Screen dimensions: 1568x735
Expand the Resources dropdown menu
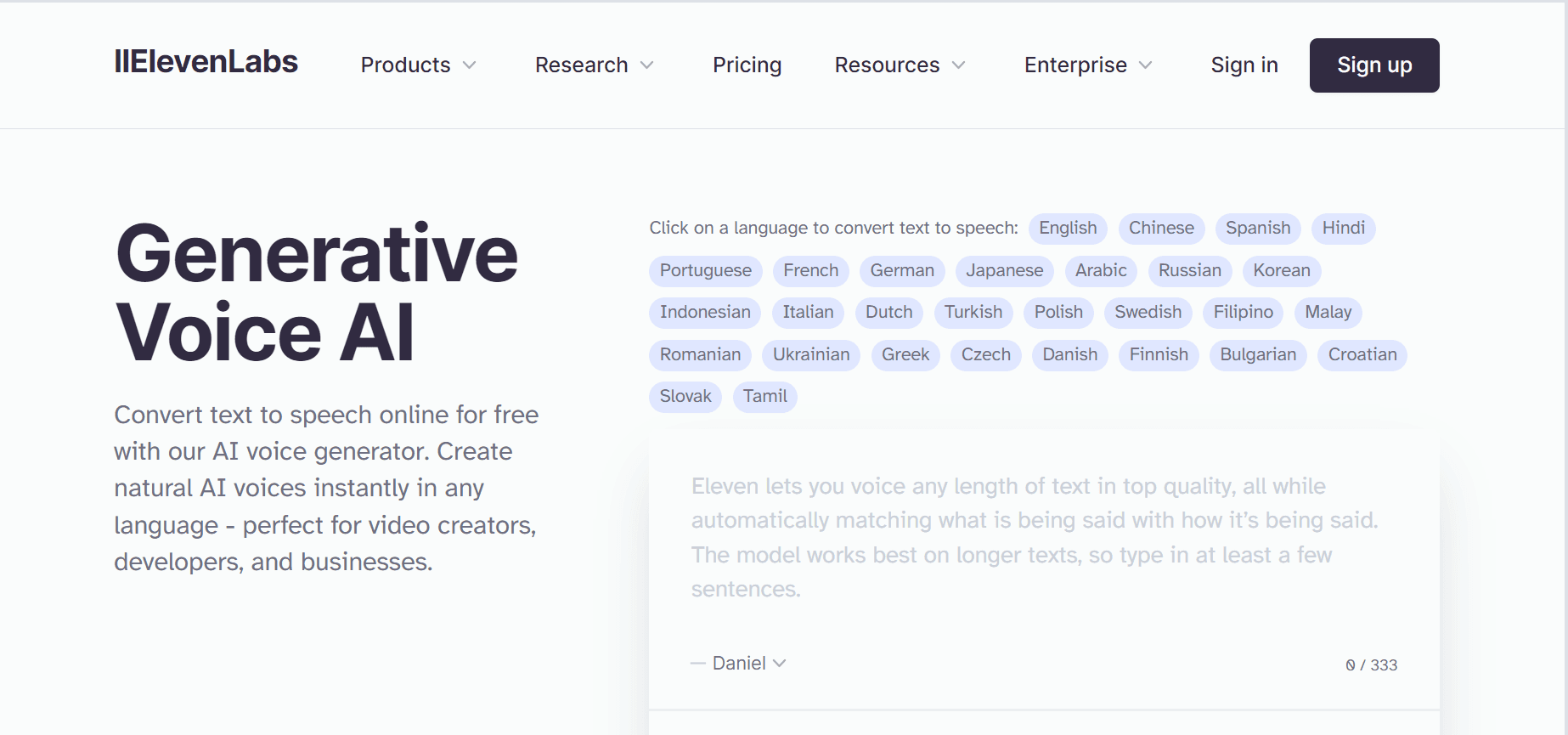click(900, 65)
